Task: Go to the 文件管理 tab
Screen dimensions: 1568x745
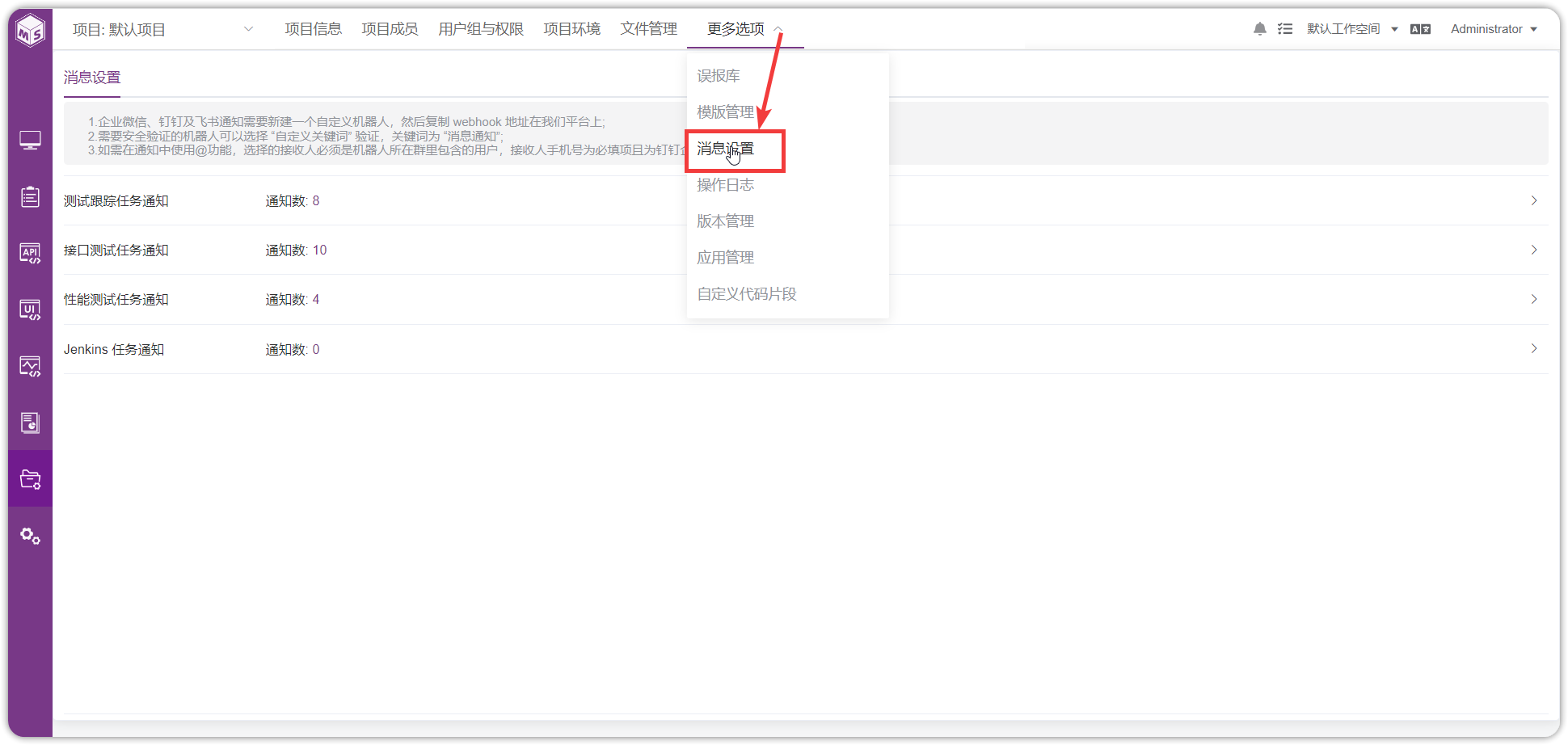Action: pos(648,29)
